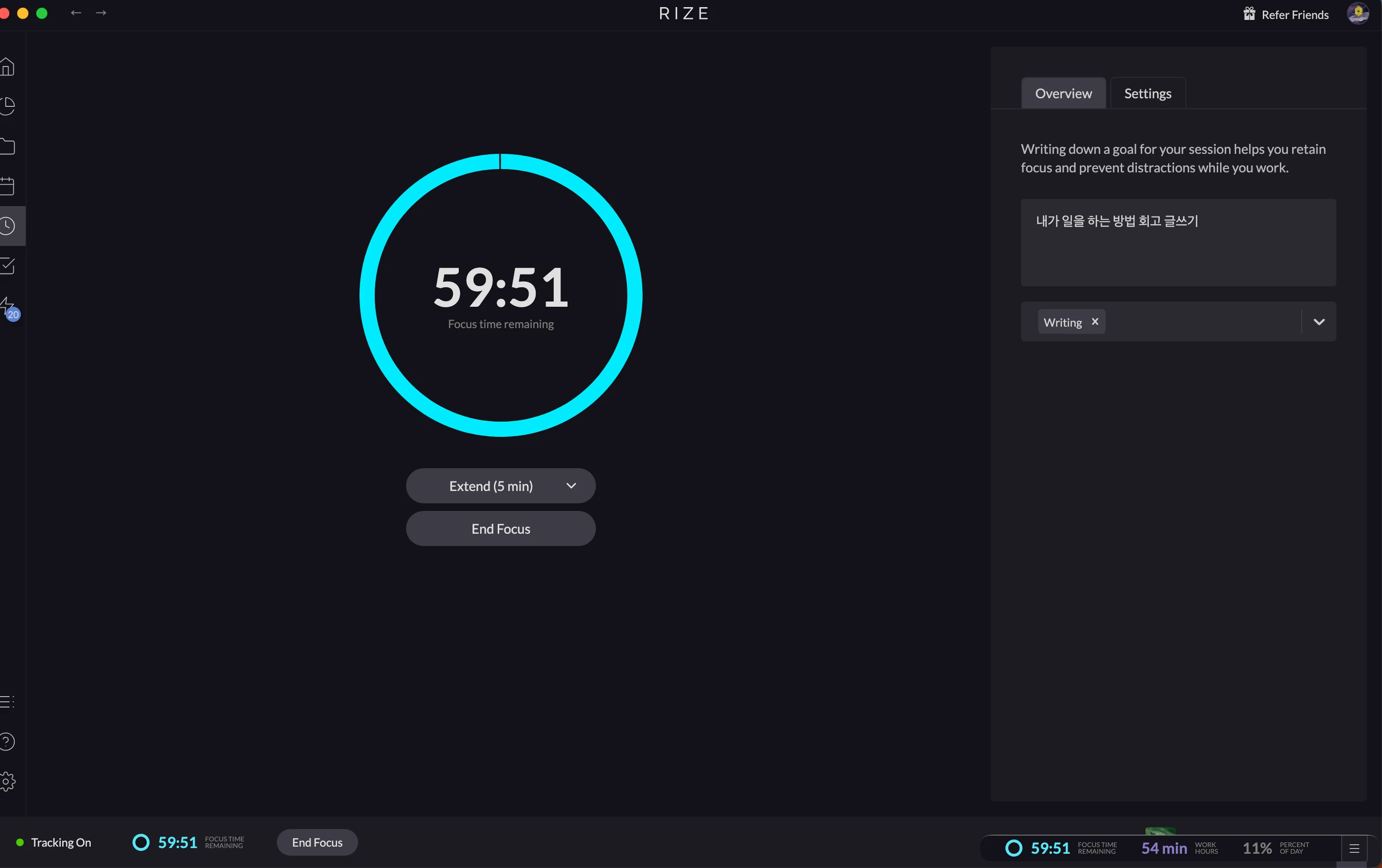Expand the category tag selector chevron
This screenshot has height=868, width=1382.
[x=1319, y=322]
